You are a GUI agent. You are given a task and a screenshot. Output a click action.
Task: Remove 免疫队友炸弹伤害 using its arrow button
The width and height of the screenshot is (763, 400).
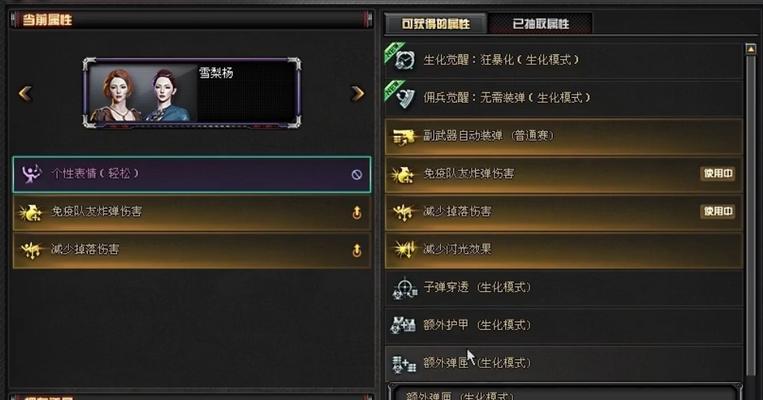pos(357,212)
